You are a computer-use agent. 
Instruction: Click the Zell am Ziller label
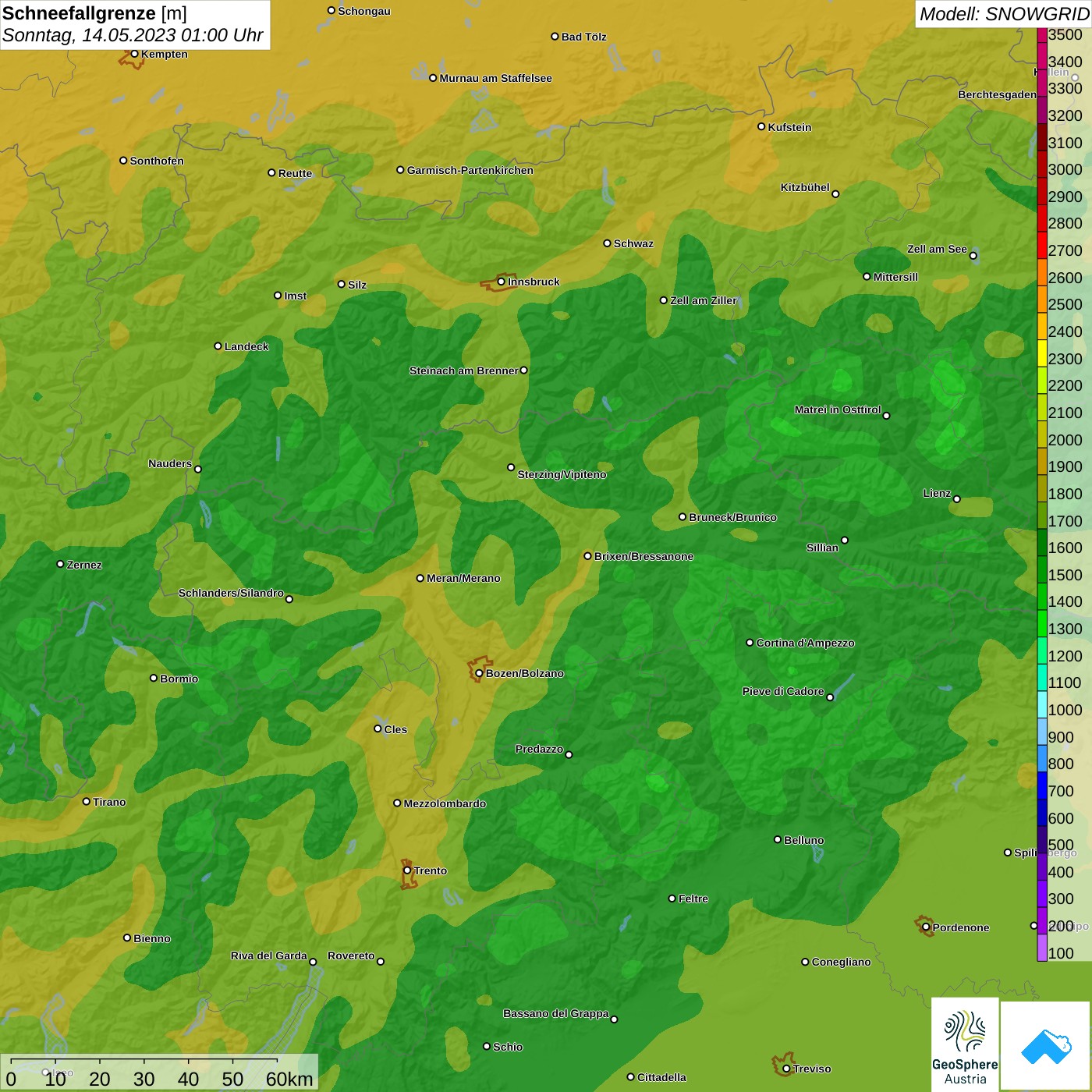tap(703, 300)
